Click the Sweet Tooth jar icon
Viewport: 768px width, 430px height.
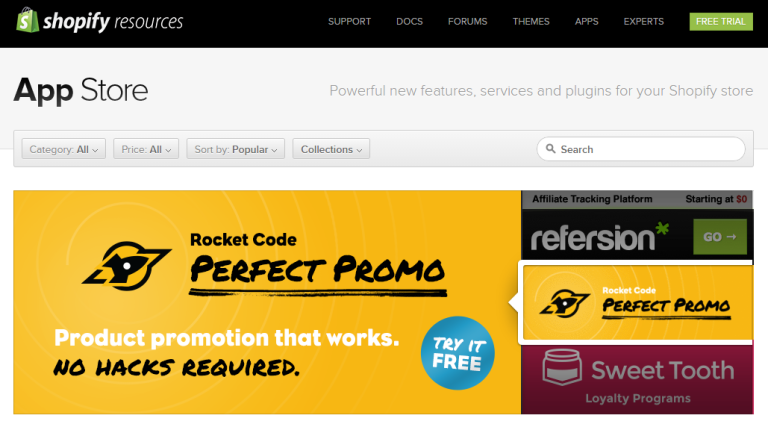point(563,370)
